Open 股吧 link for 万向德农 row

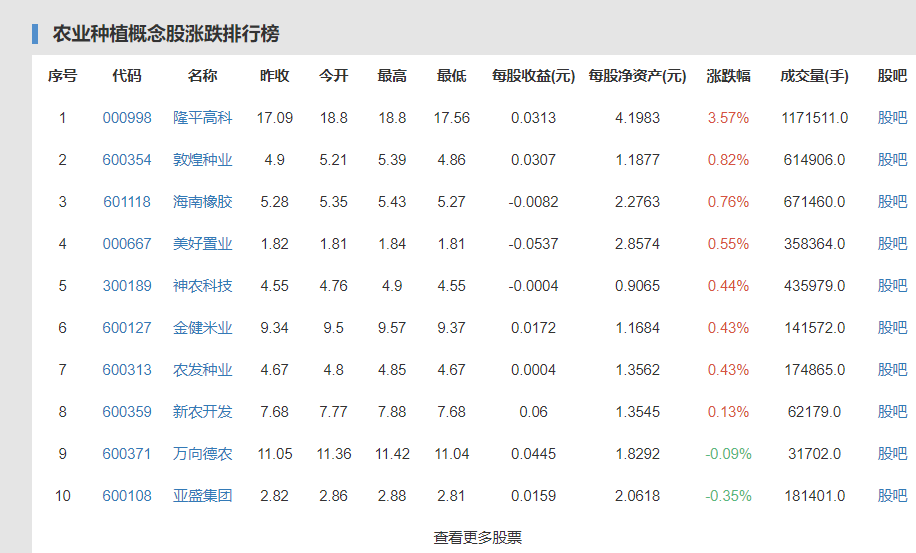pos(892,454)
